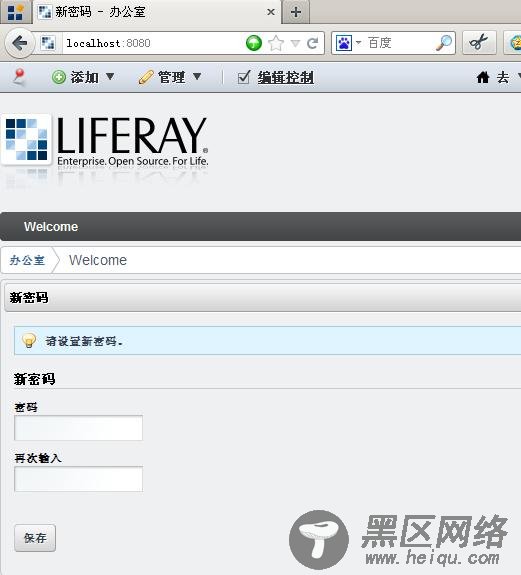
Task: Open the 管理 menu
Action: [170, 77]
